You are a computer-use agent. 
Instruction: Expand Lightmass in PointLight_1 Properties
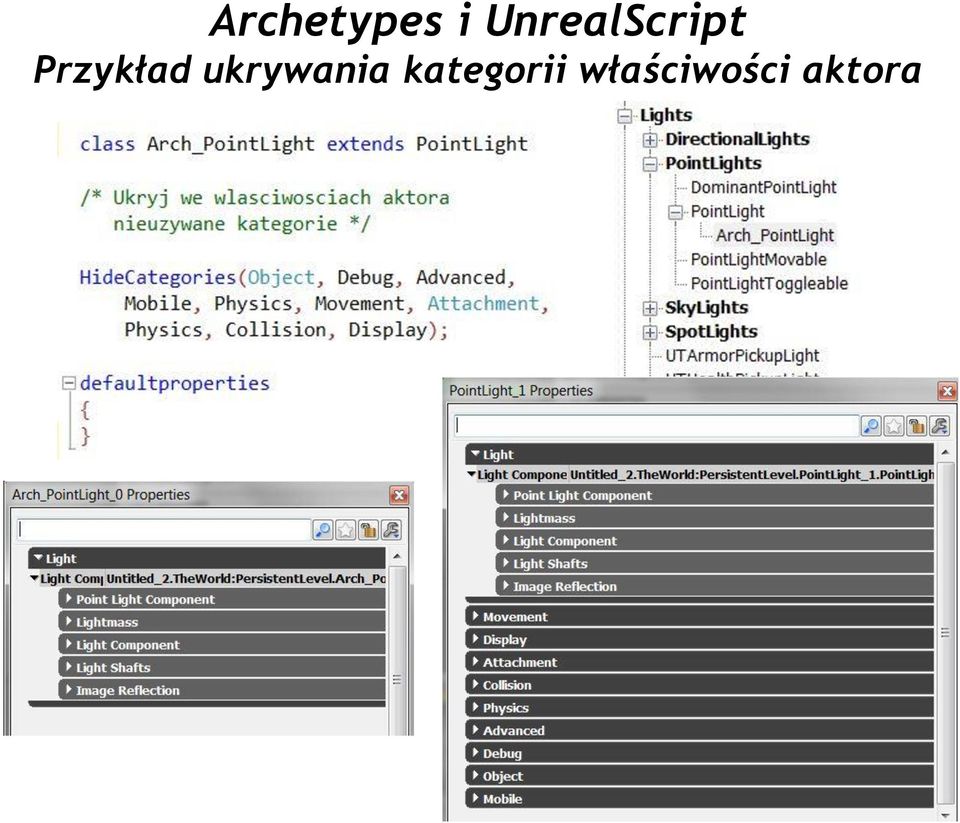coord(506,517)
